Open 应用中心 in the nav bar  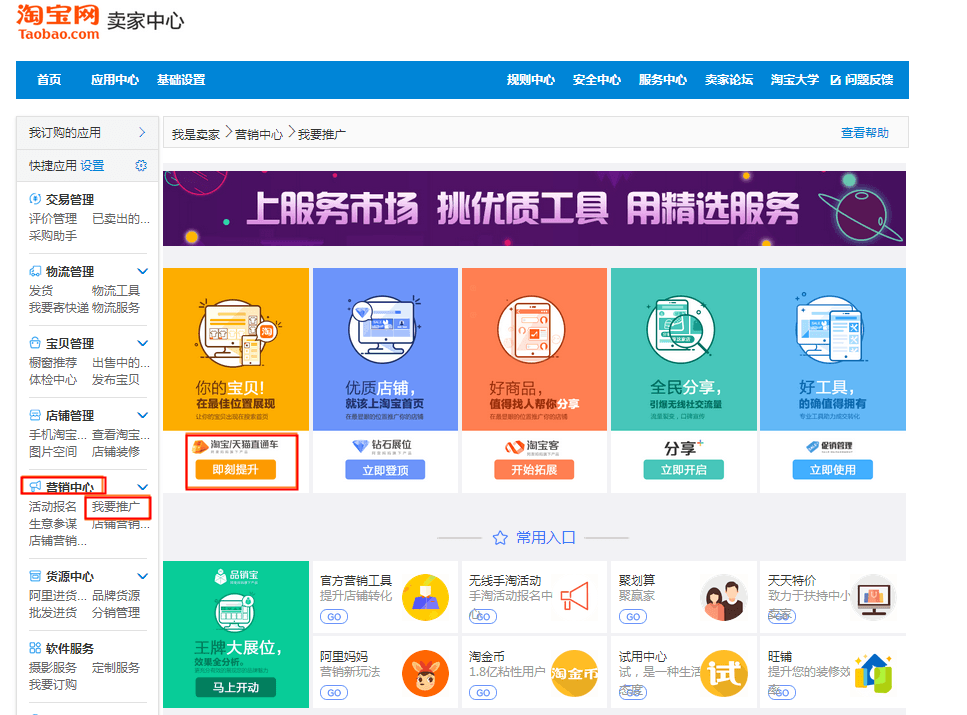coord(115,80)
